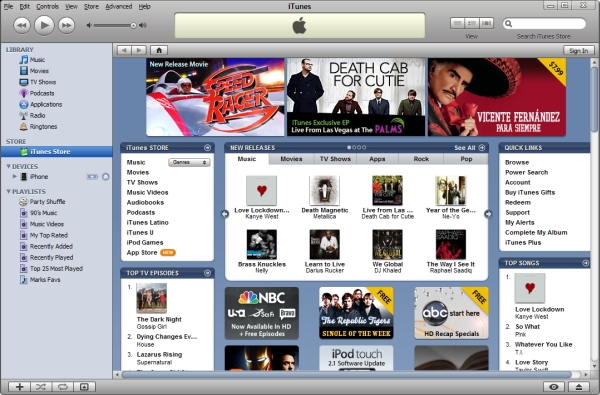Image resolution: width=600 pixels, height=395 pixels.
Task: Open the Power Search quick link
Action: [x=526, y=172]
